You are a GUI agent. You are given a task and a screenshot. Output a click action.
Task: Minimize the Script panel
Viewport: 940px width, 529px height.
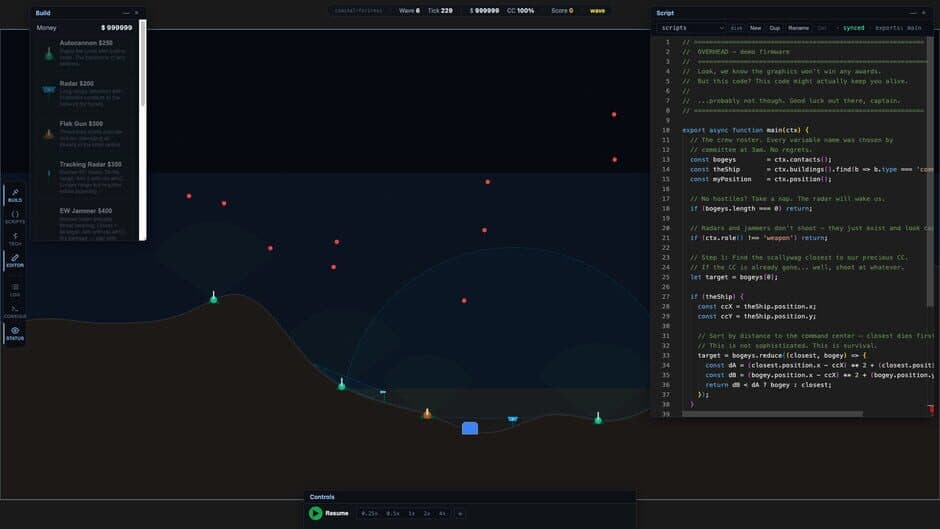coord(912,13)
